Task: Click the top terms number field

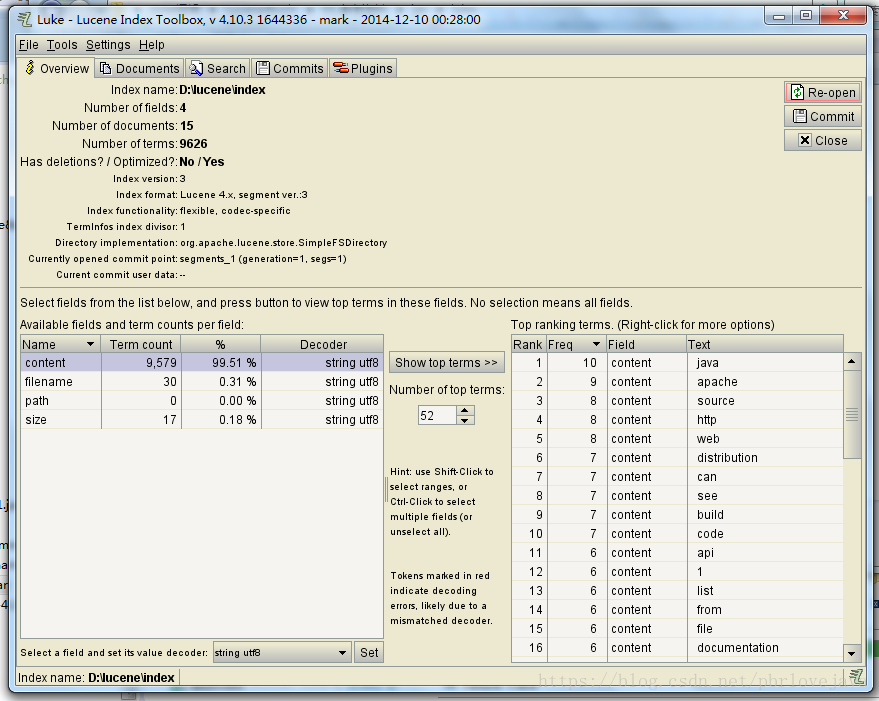Action: (437, 416)
